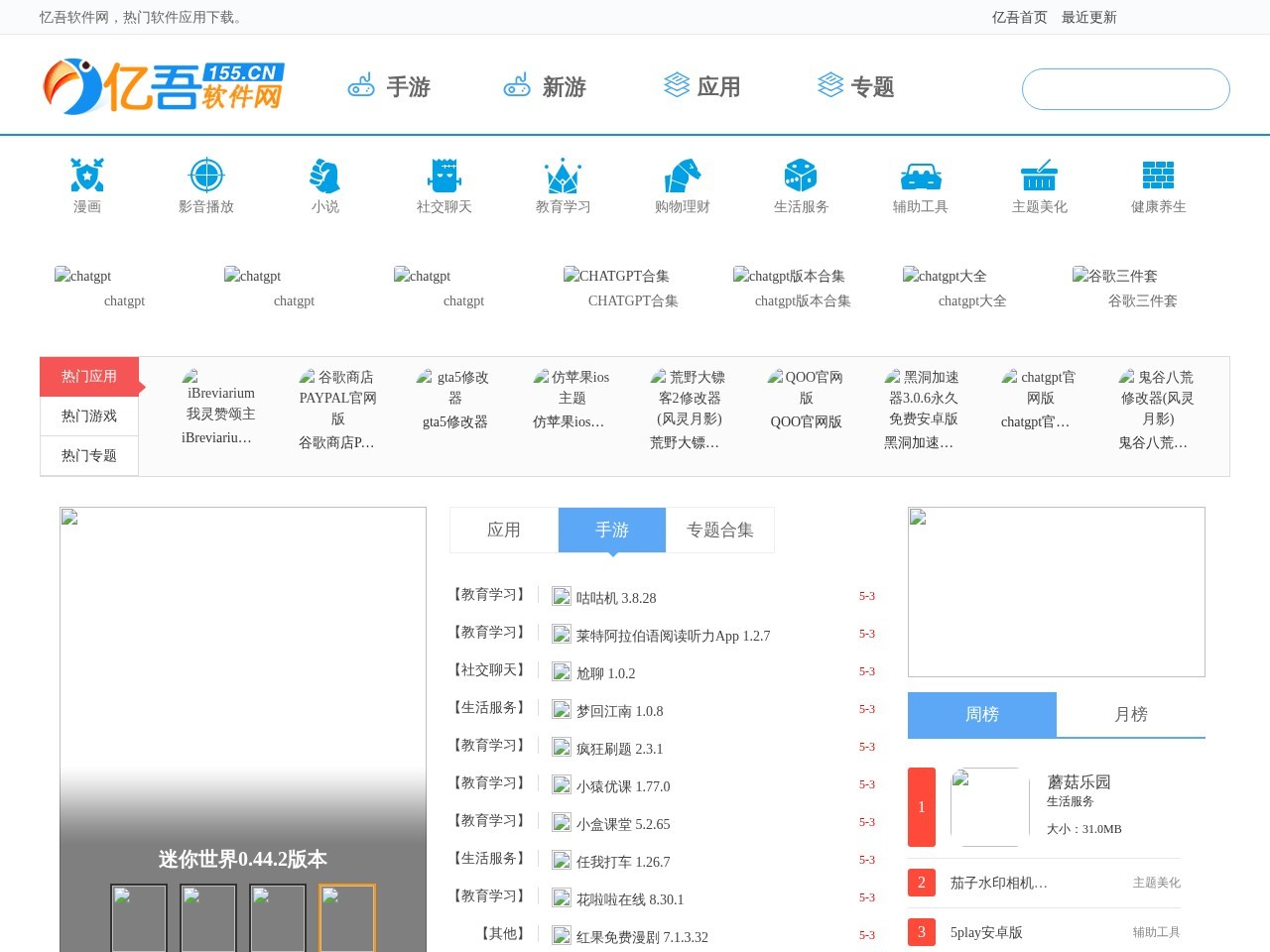The height and width of the screenshot is (952, 1270).
Task: Open the 健康养生 category icon
Action: click(1158, 176)
